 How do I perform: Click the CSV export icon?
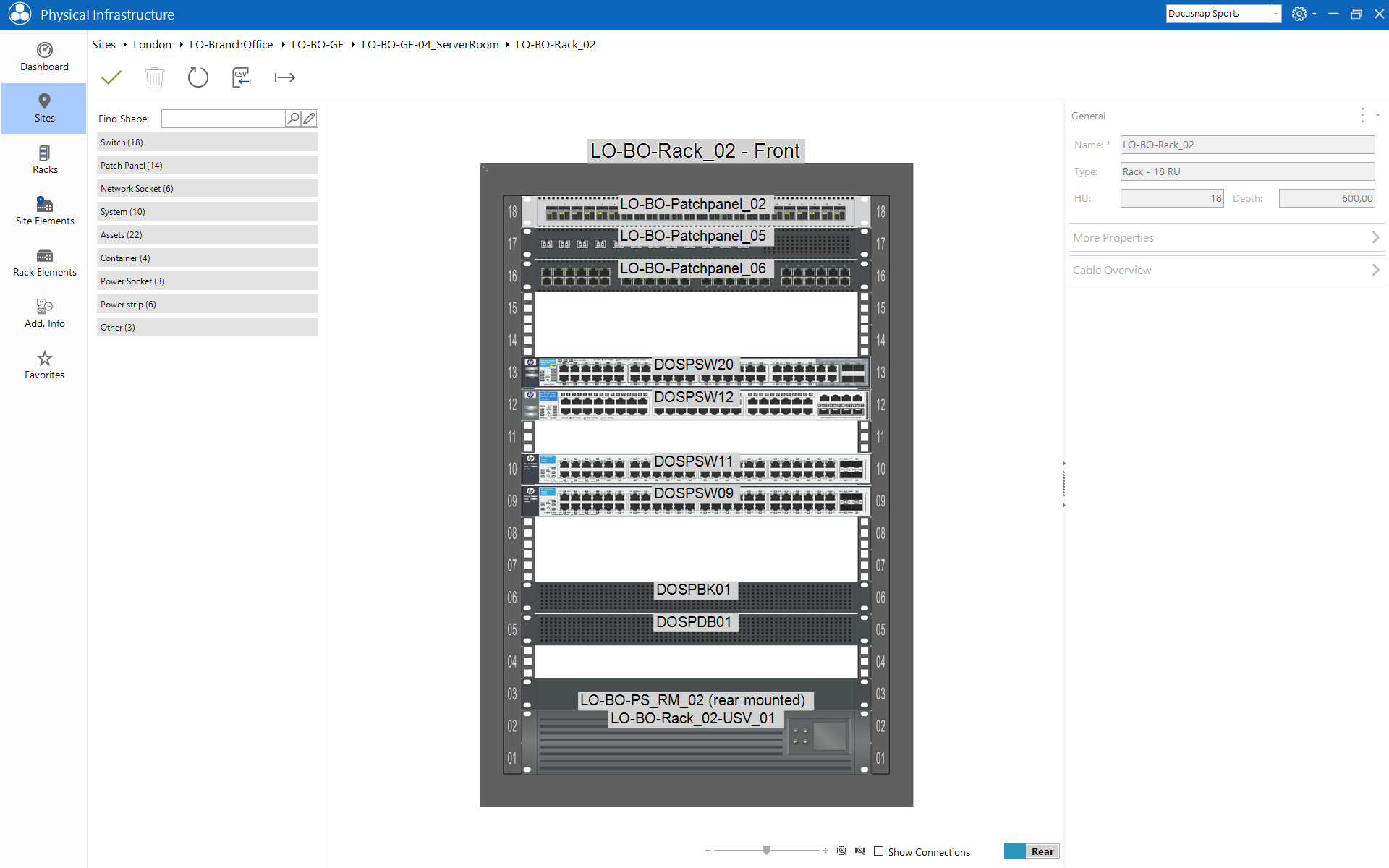click(242, 77)
